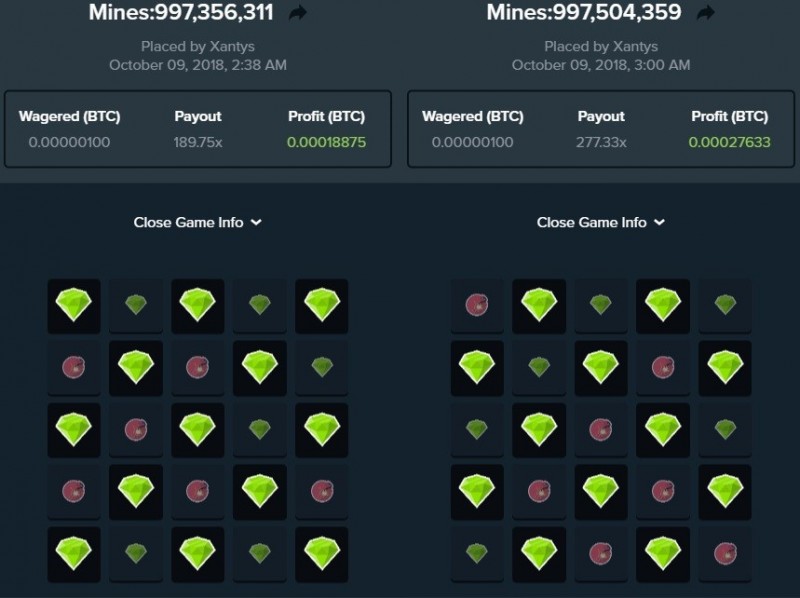Image resolution: width=800 pixels, height=598 pixels.
Task: Left board: click row 3, column 2 mine
Action: click(136, 430)
